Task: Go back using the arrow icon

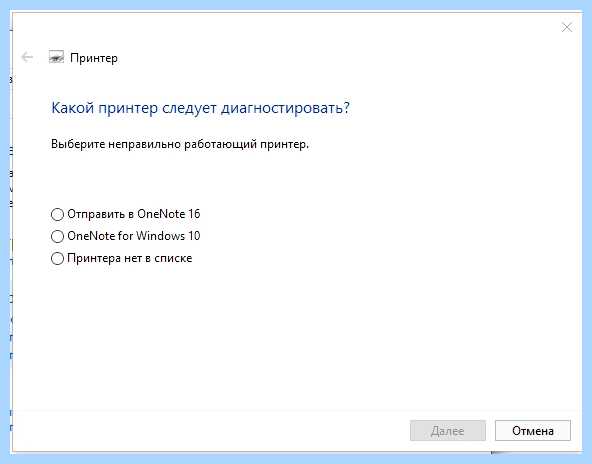Action: (27, 57)
